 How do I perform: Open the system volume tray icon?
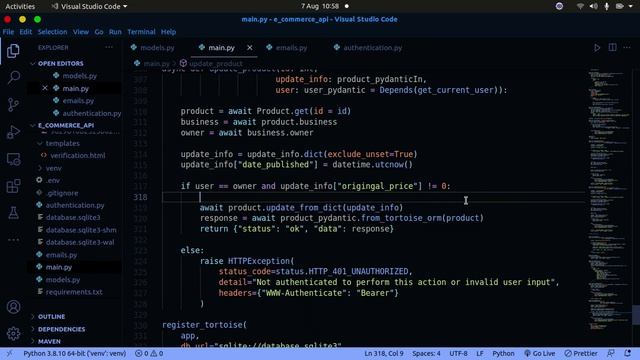point(593,6)
